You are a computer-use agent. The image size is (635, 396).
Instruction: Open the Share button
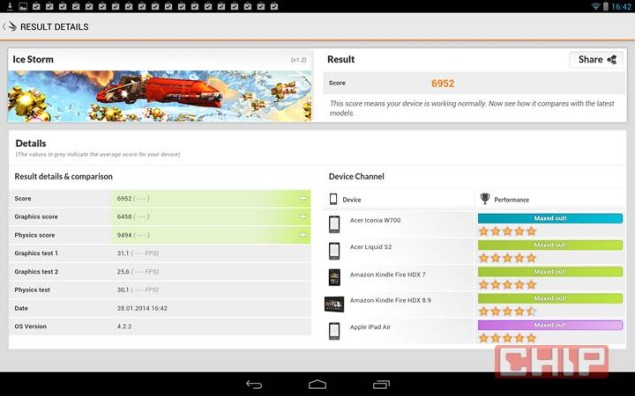596,60
